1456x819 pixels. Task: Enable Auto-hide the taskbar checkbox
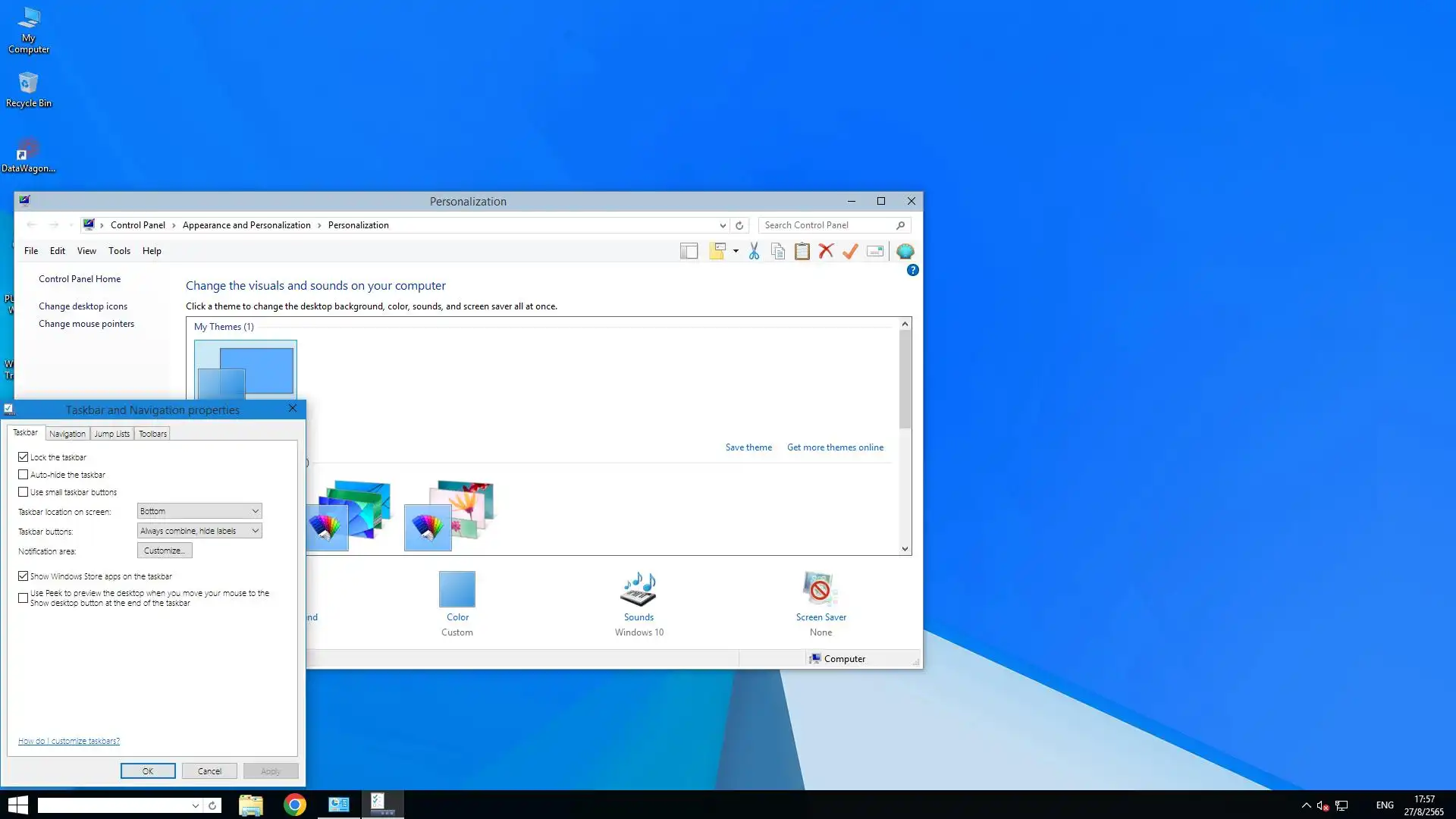[24, 475]
